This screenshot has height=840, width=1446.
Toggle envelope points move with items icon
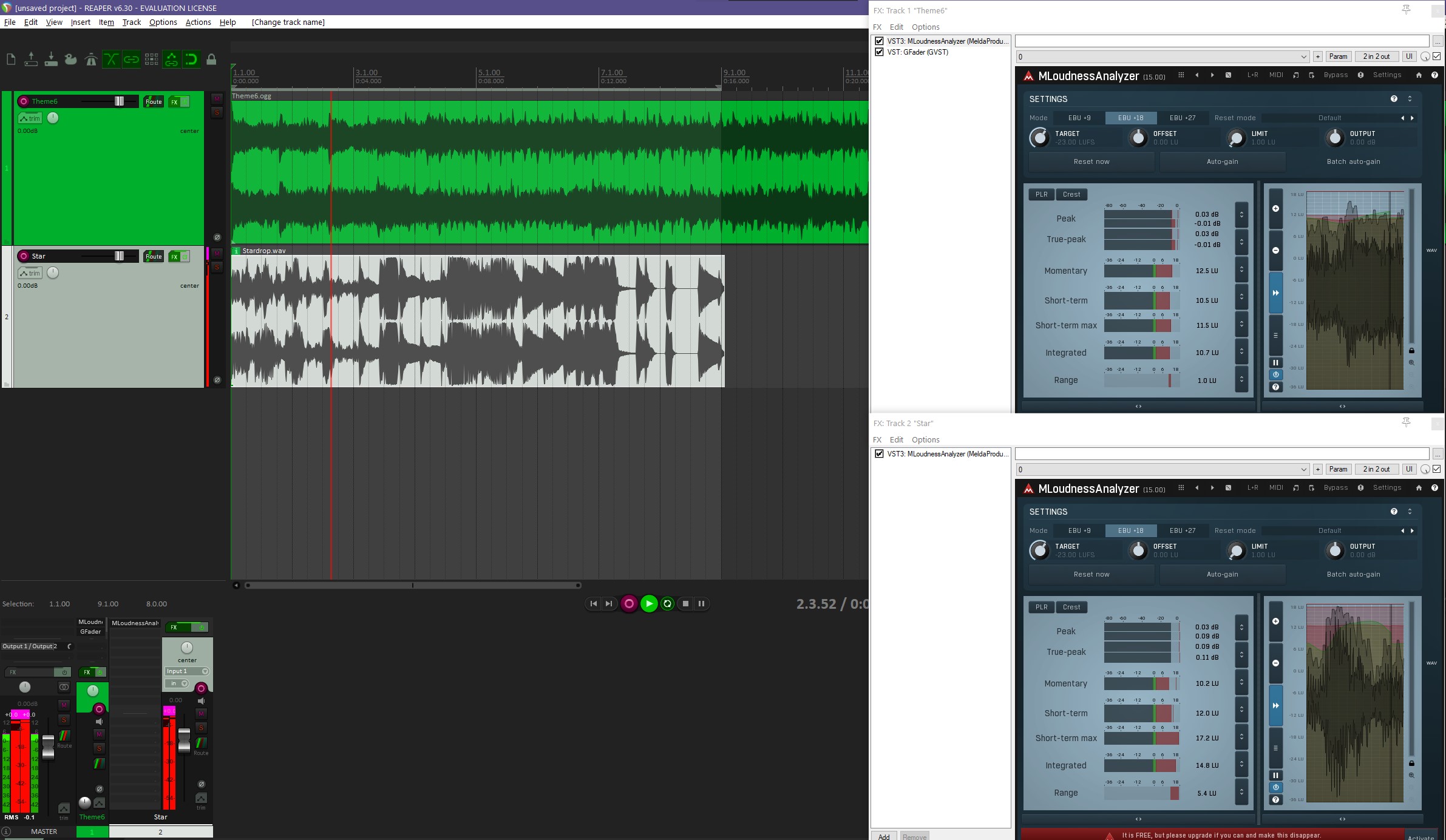[171, 59]
